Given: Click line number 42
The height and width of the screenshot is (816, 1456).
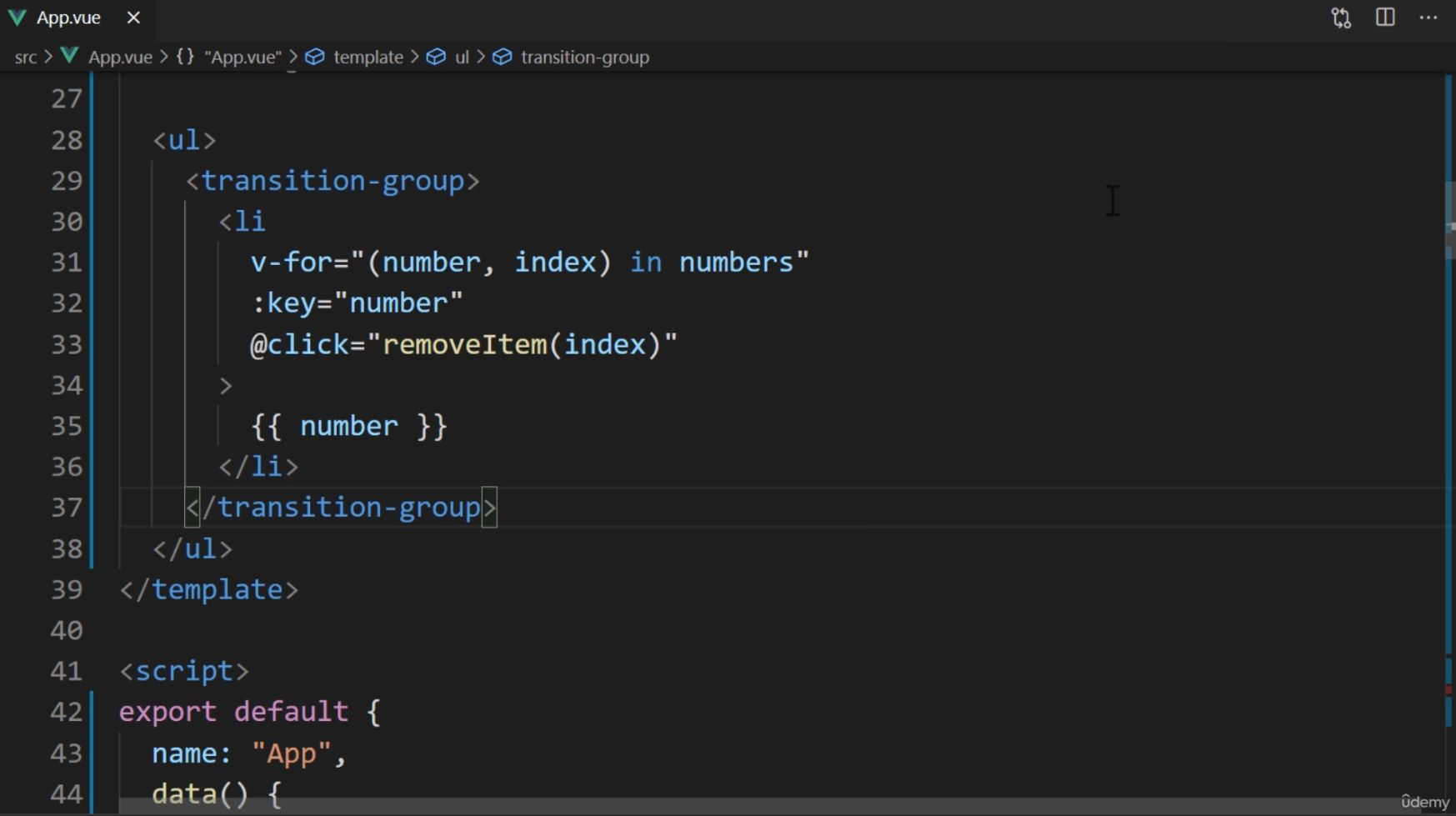Looking at the screenshot, I should (67, 712).
